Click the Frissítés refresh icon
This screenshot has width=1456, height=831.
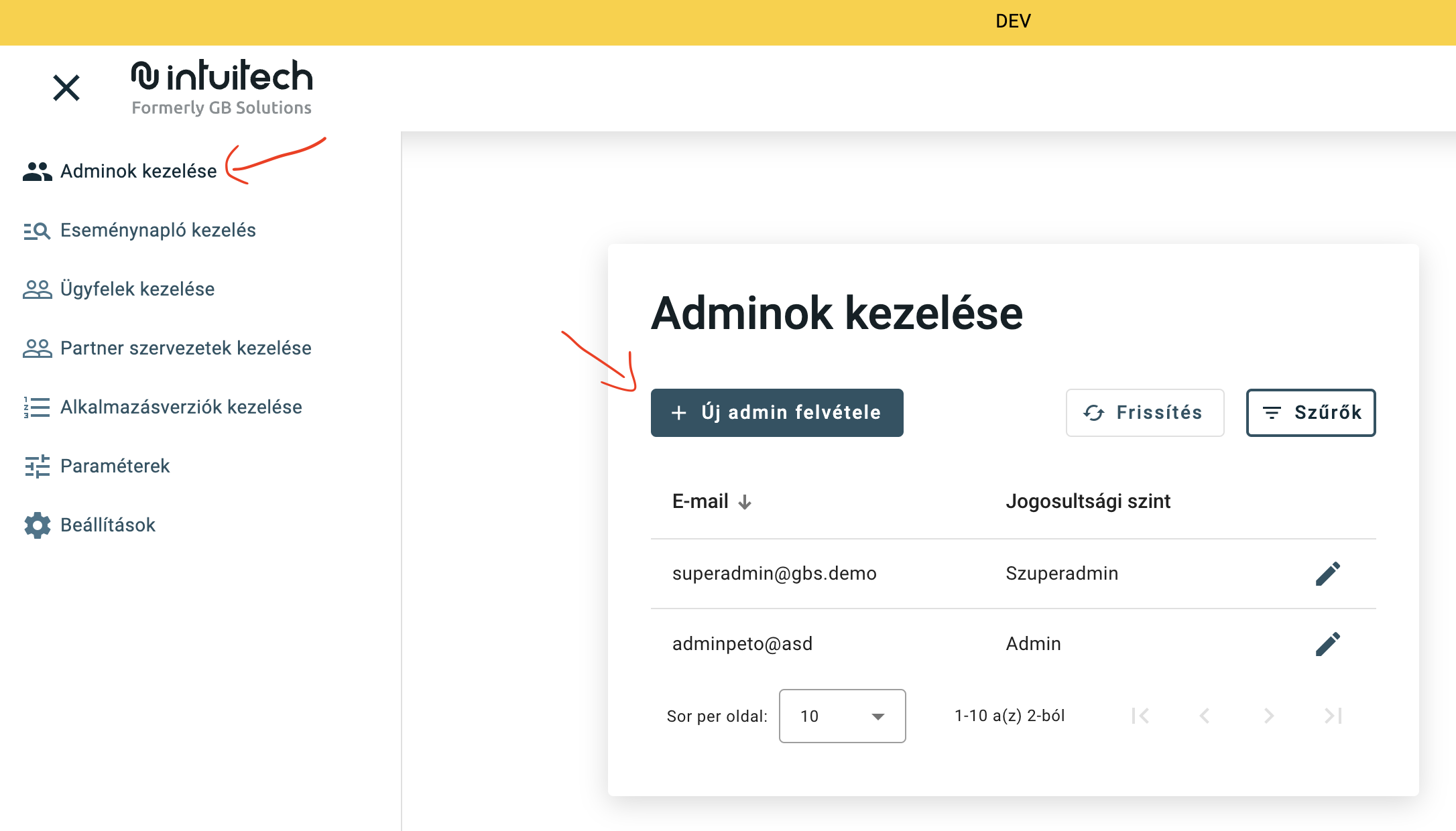(x=1094, y=413)
